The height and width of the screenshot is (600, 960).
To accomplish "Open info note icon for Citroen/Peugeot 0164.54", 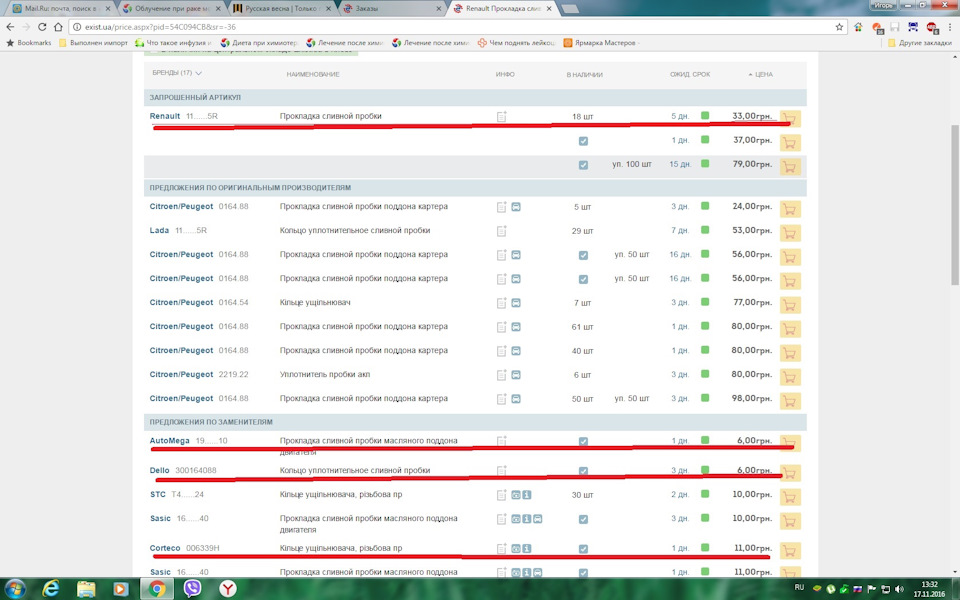I will click(x=501, y=303).
